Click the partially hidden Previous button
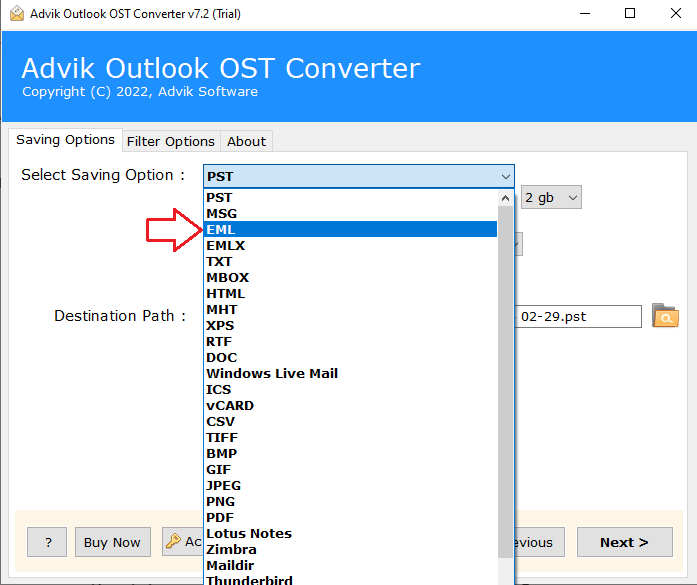 pos(539,542)
